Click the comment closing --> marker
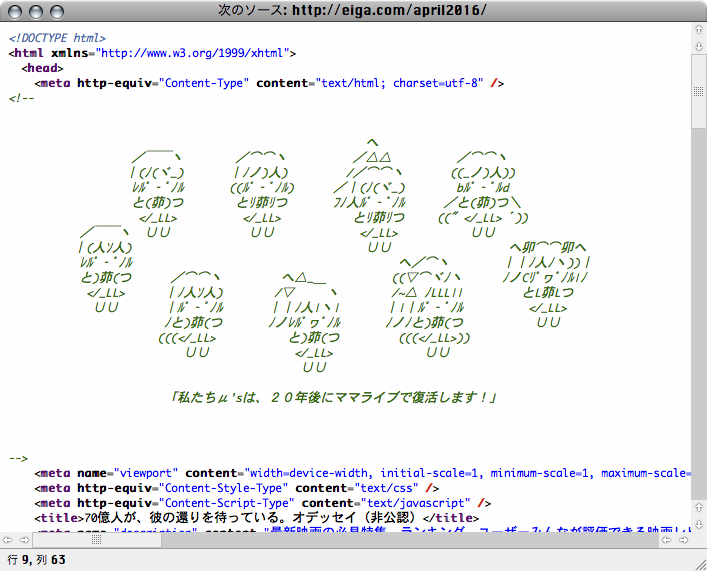This screenshot has width=707, height=571. (x=18, y=458)
